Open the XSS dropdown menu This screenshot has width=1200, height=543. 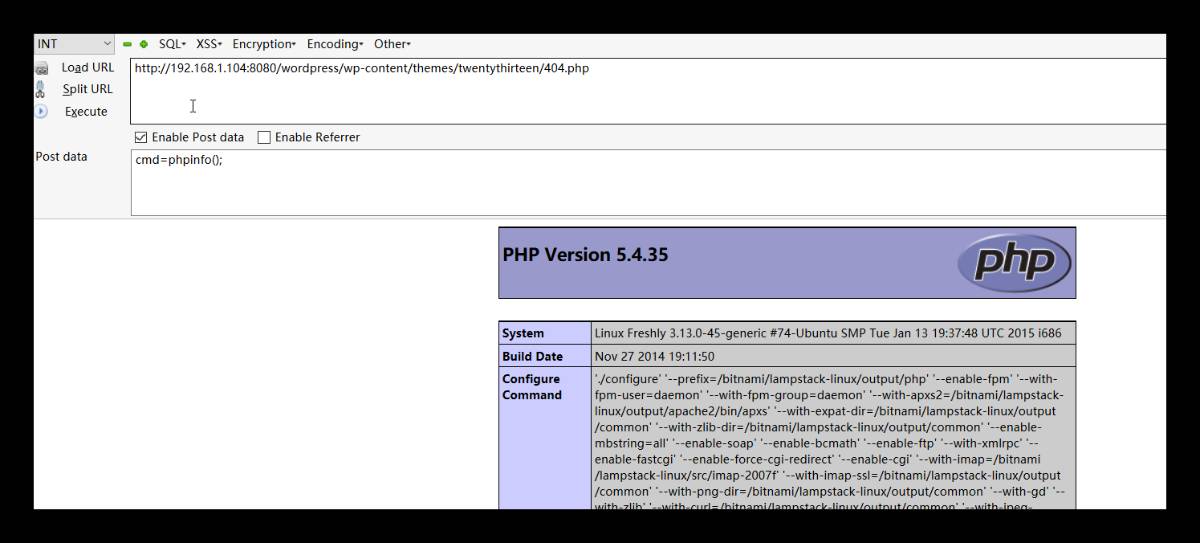[209, 44]
